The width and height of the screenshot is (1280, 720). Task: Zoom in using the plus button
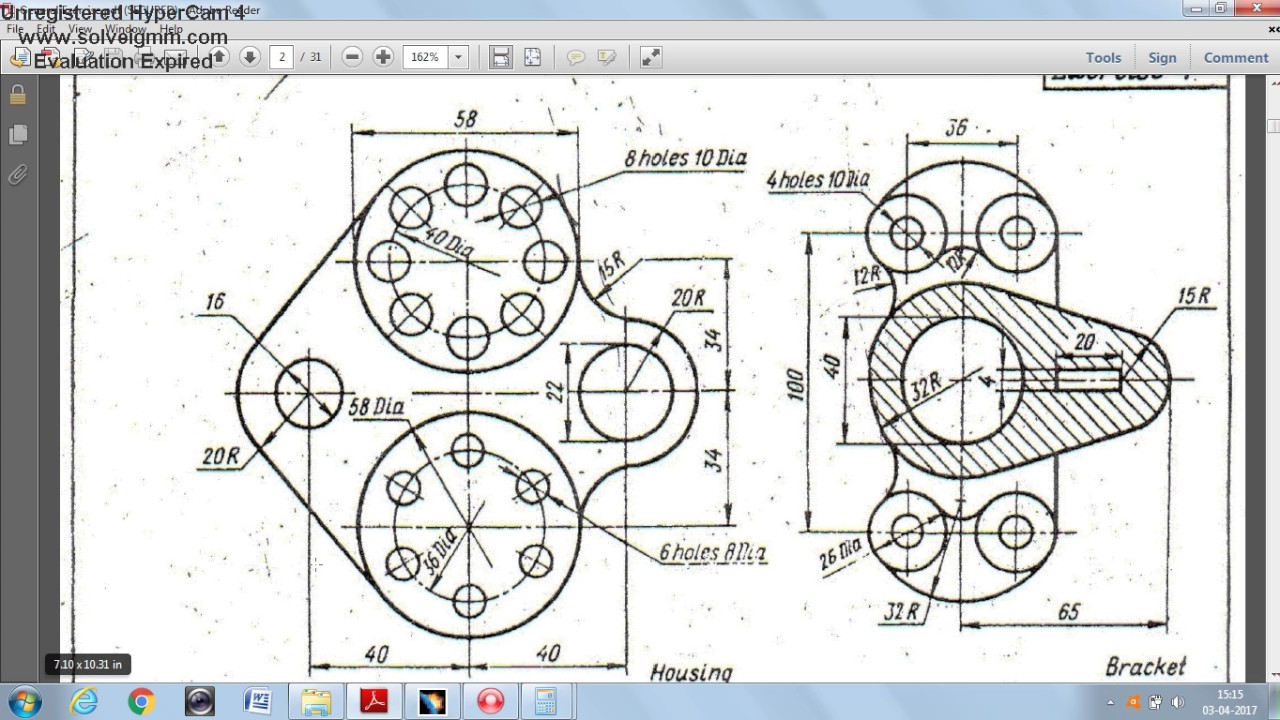click(x=383, y=57)
